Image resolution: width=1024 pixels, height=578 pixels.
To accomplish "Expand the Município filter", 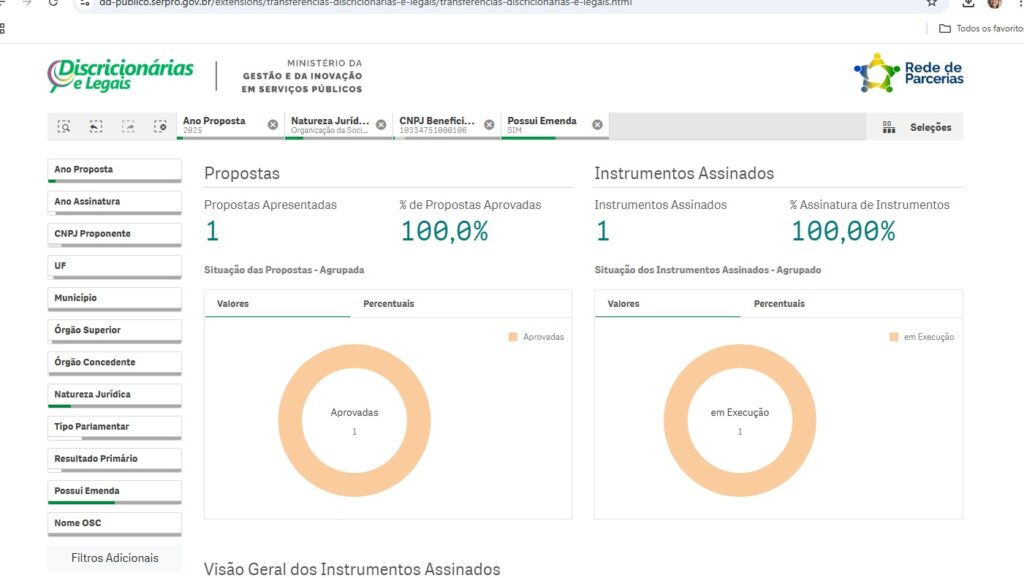I will tap(114, 298).
